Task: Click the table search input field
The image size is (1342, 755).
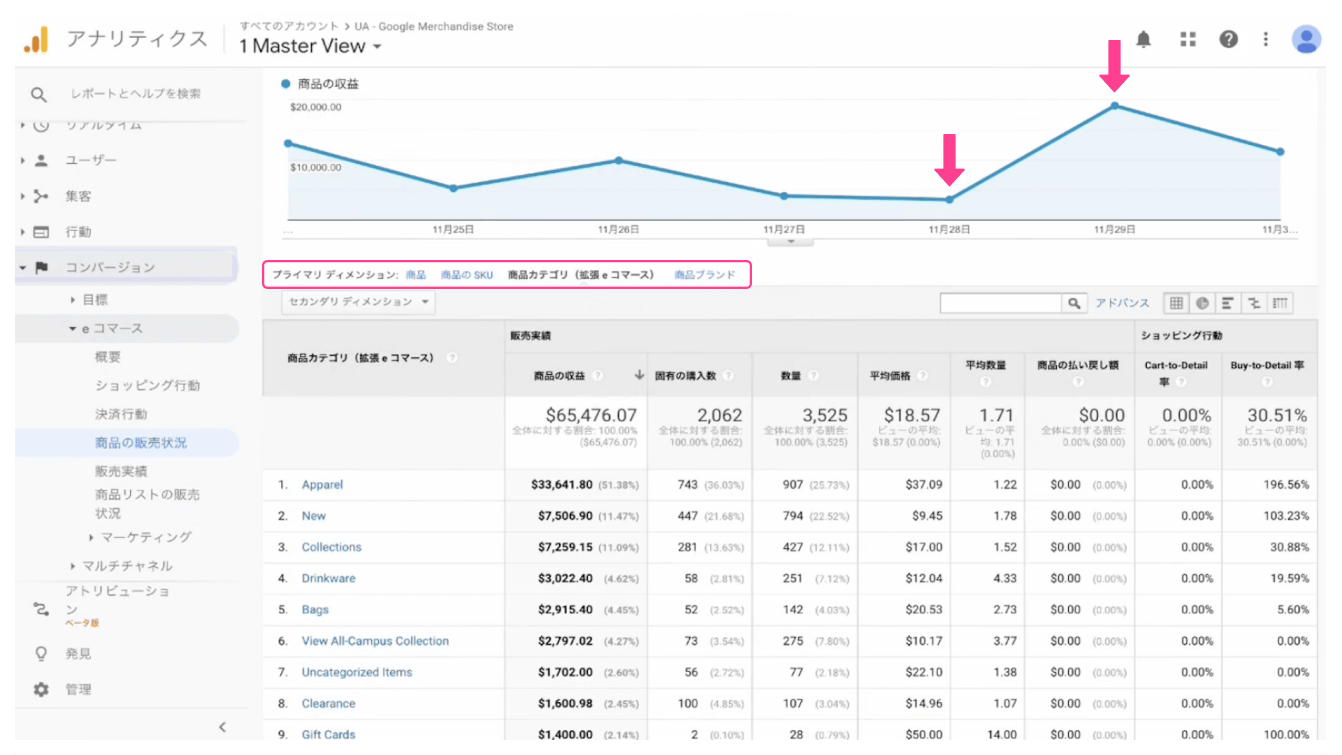Action: 1001,303
